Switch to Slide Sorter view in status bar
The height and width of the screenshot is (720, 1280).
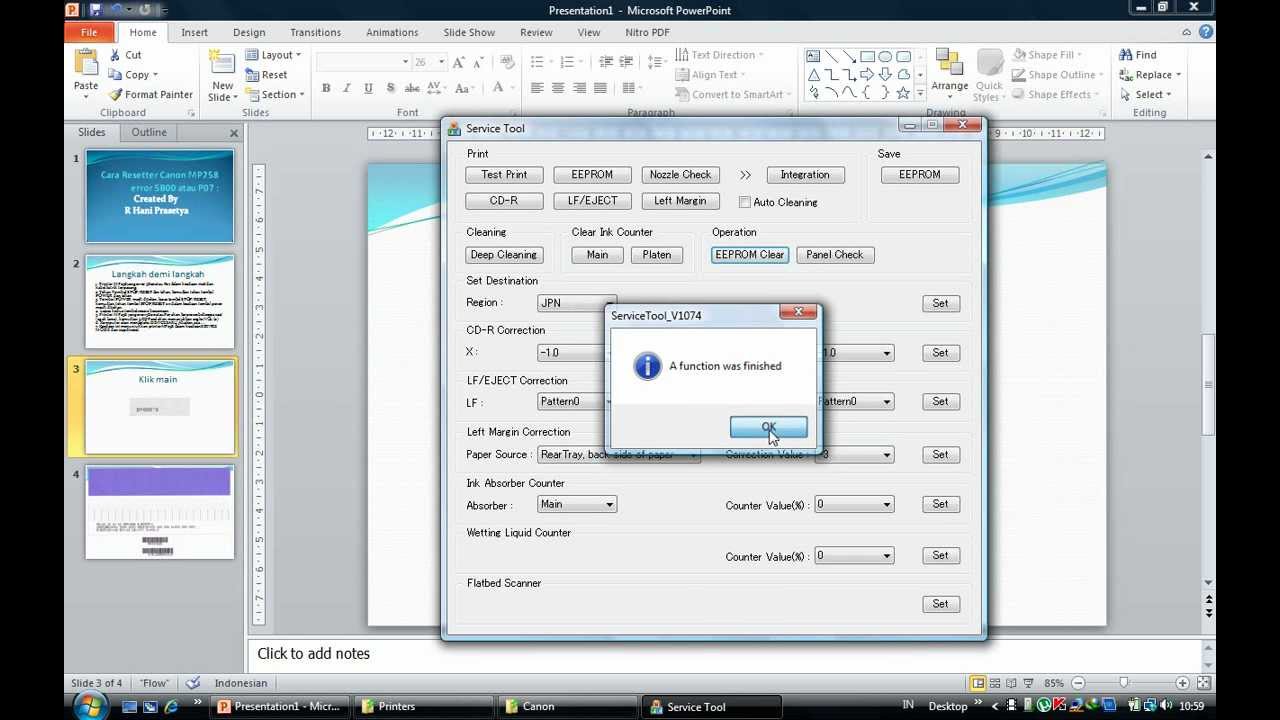coord(995,683)
